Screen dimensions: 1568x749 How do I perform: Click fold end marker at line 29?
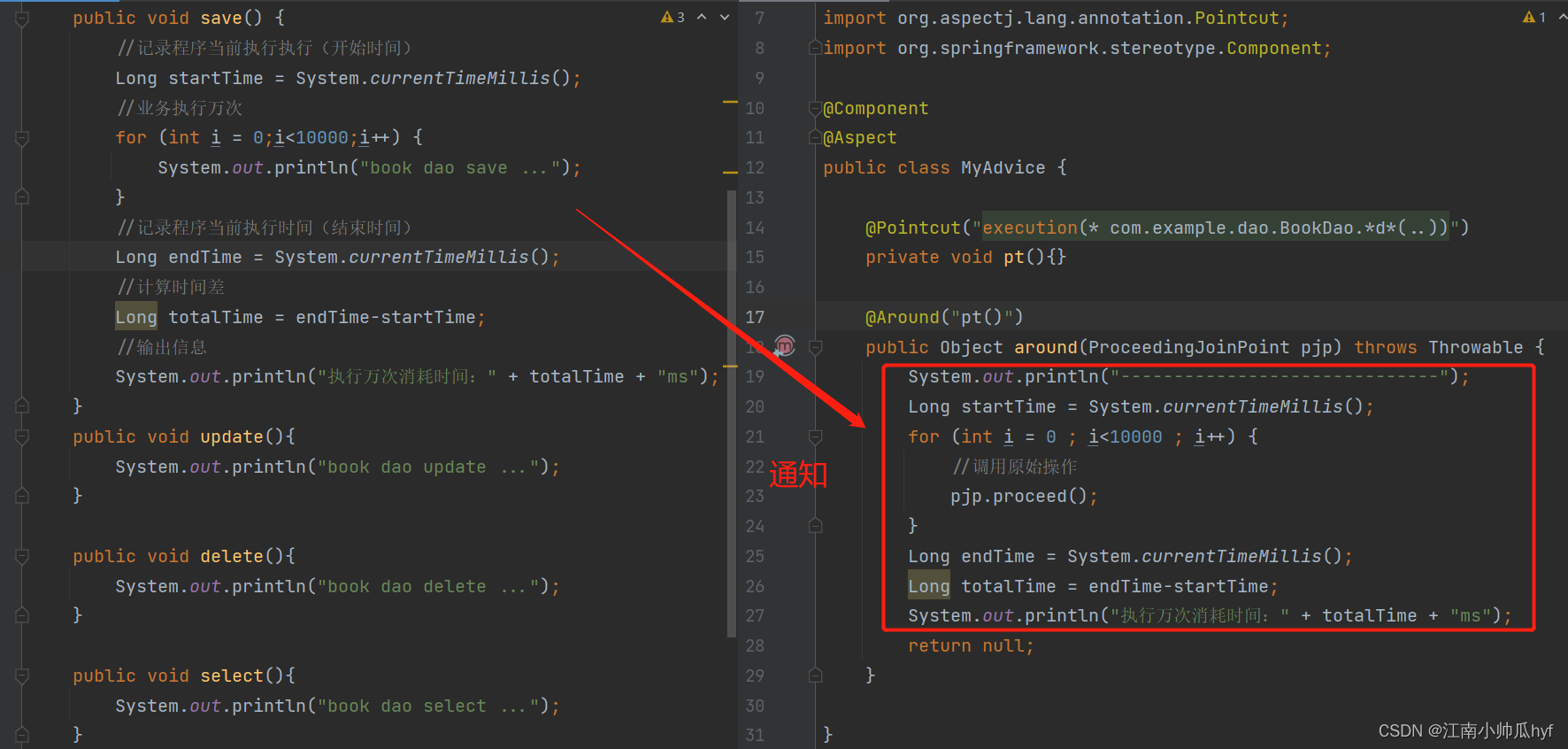(x=816, y=676)
